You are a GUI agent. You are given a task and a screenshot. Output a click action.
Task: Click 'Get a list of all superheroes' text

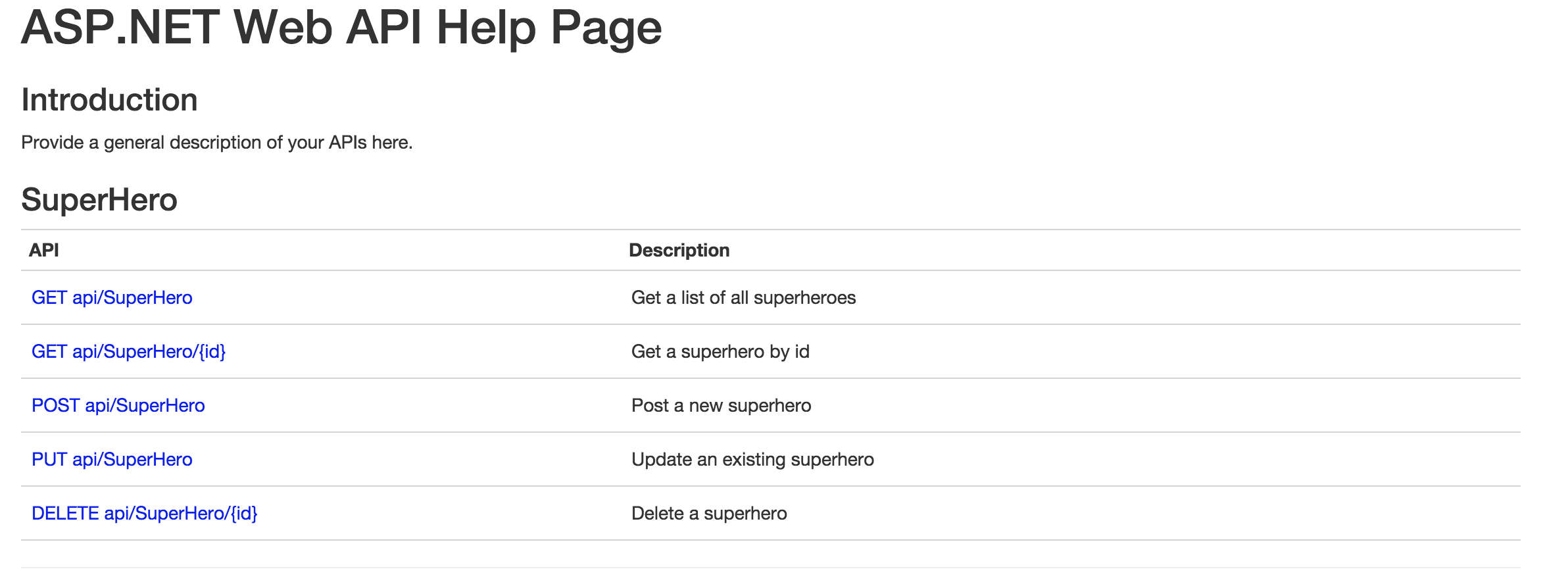click(x=744, y=298)
